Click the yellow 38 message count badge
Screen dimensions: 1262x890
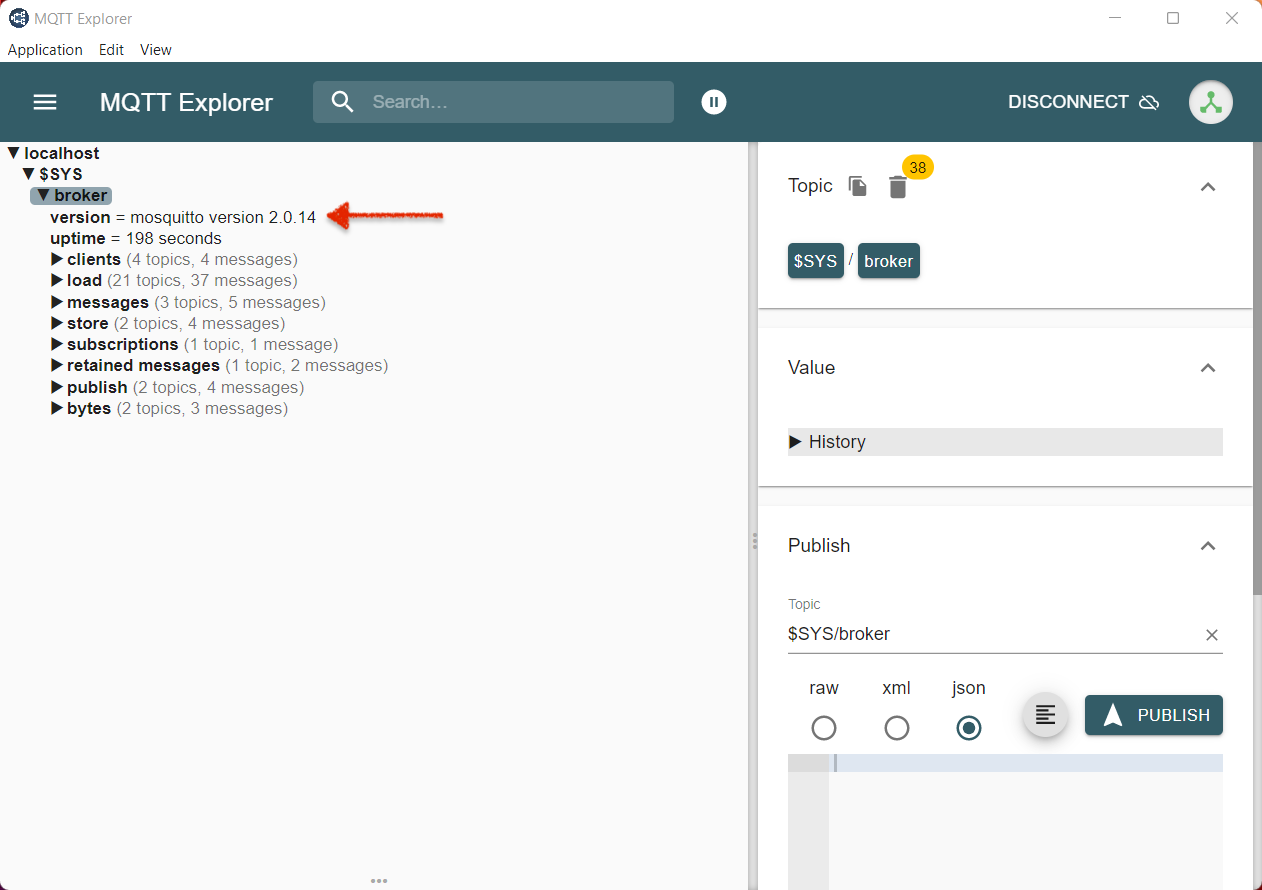point(918,168)
